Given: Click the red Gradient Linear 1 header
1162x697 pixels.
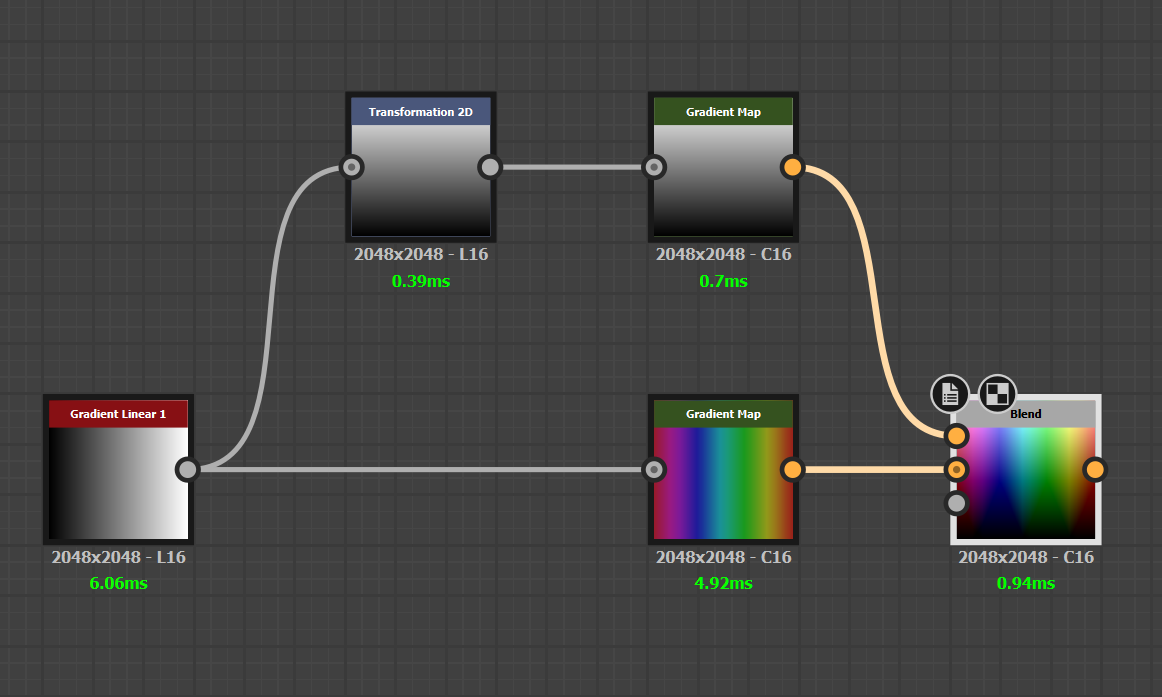Looking at the screenshot, I should pos(118,413).
